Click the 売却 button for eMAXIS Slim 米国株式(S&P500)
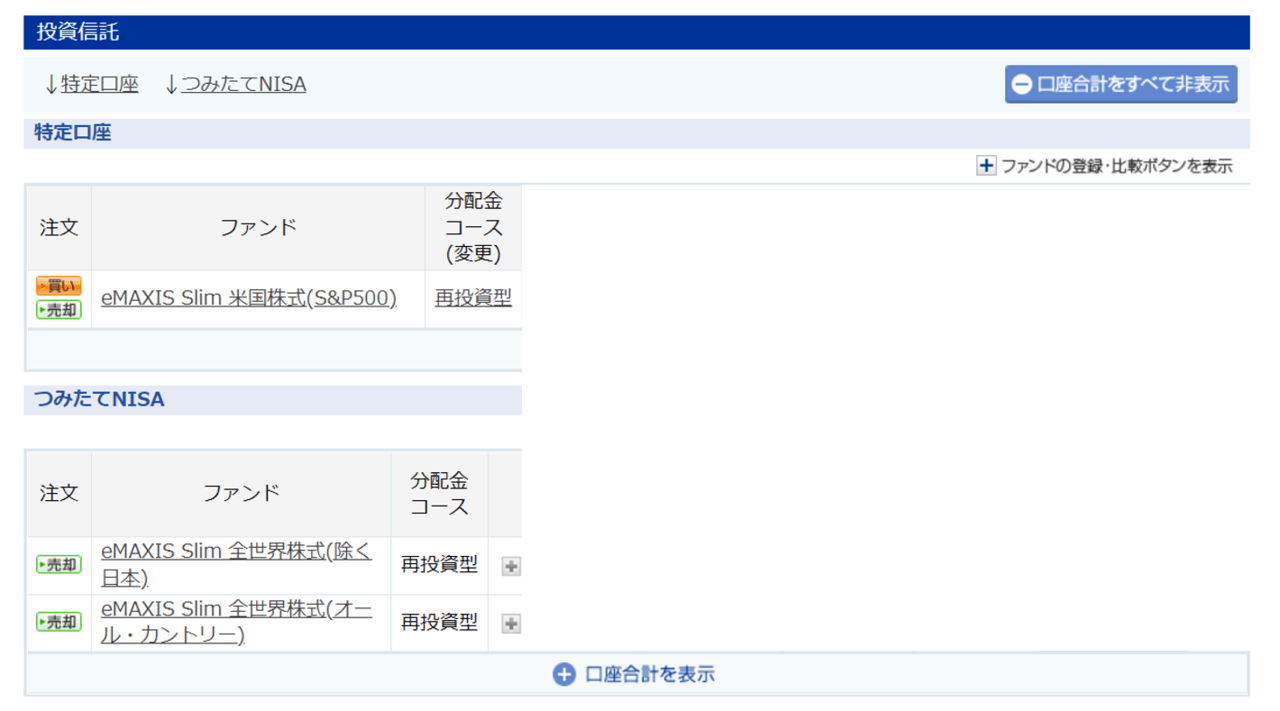The height and width of the screenshot is (711, 1280). [x=58, y=310]
